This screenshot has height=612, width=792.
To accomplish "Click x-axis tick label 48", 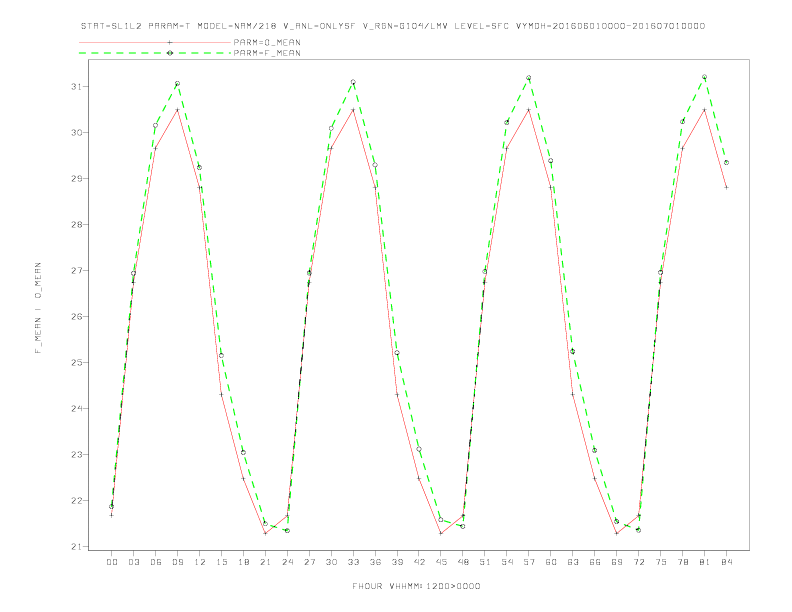I will pyautogui.click(x=463, y=562).
